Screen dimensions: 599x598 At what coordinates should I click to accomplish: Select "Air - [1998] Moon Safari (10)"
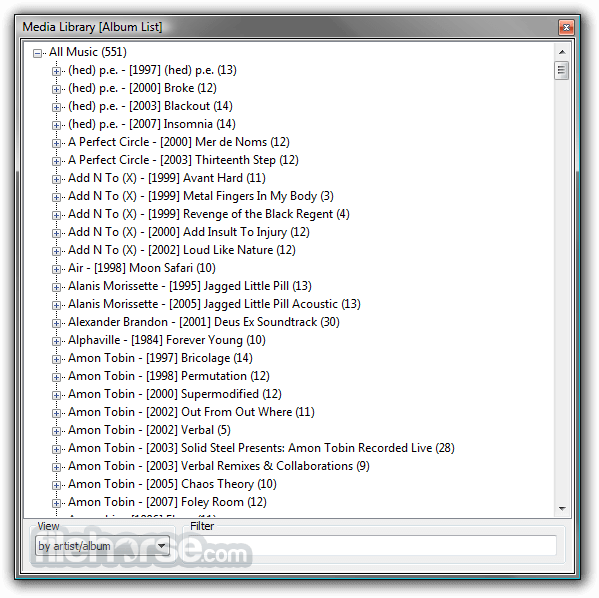tap(142, 268)
